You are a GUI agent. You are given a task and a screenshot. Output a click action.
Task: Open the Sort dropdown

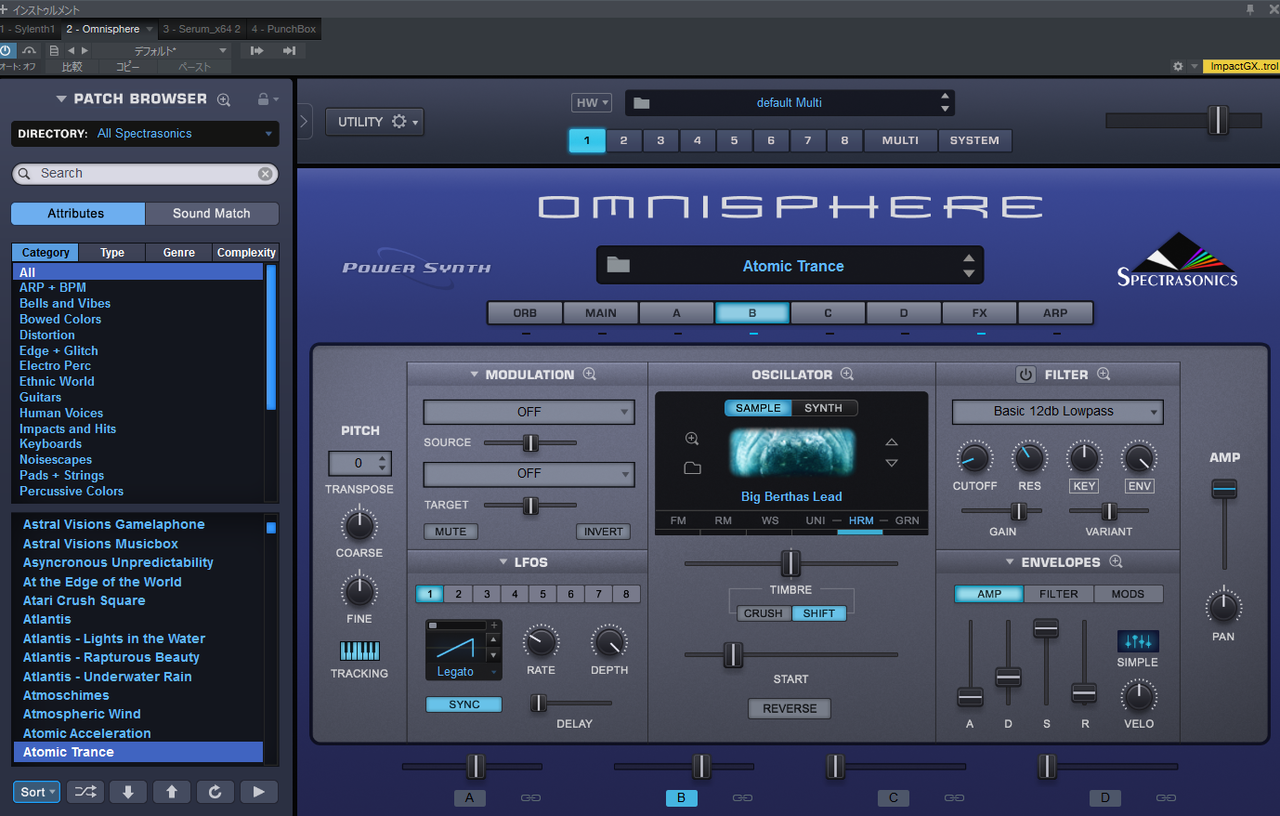pos(38,792)
